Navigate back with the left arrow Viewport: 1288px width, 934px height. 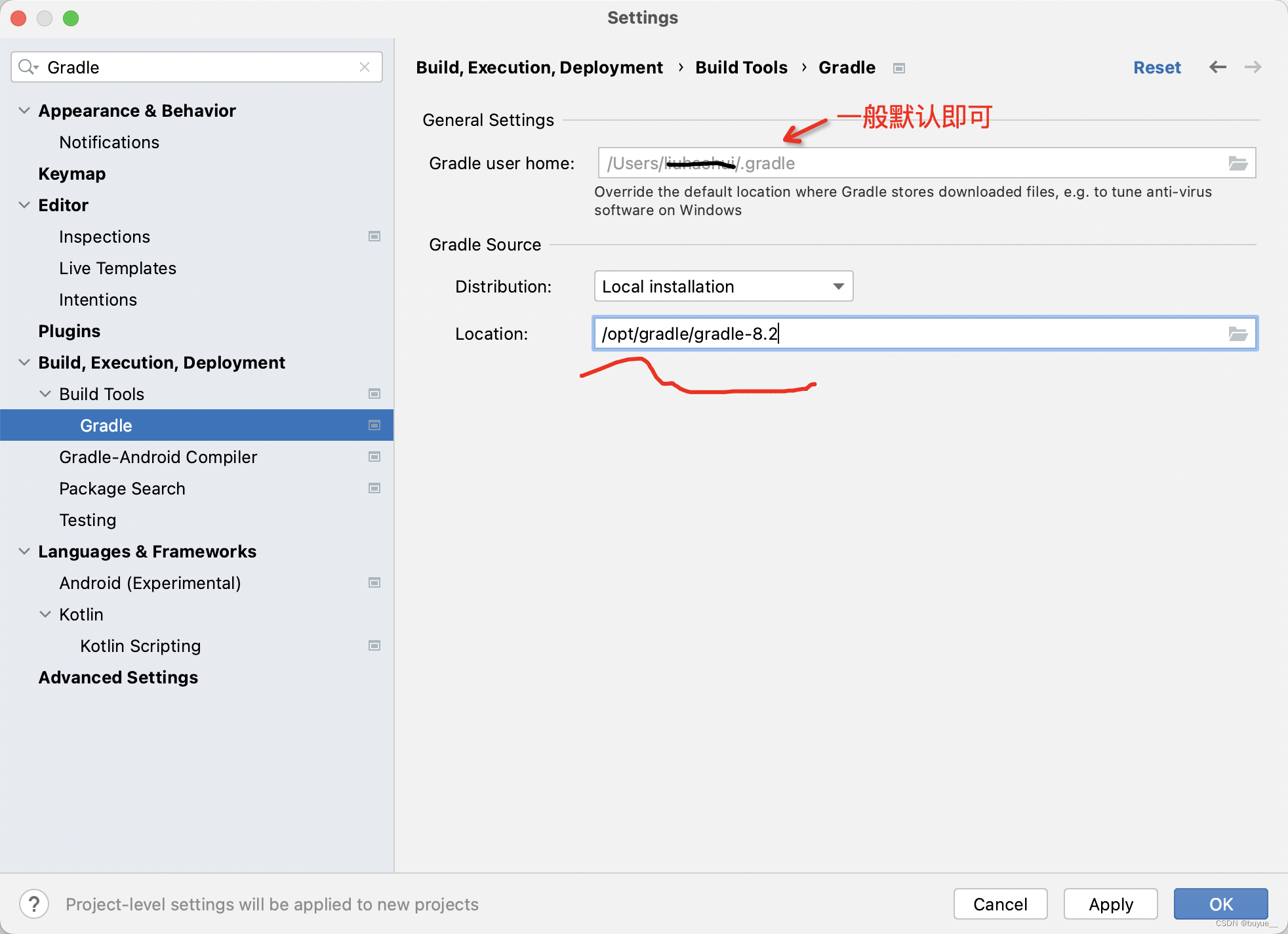click(x=1218, y=67)
